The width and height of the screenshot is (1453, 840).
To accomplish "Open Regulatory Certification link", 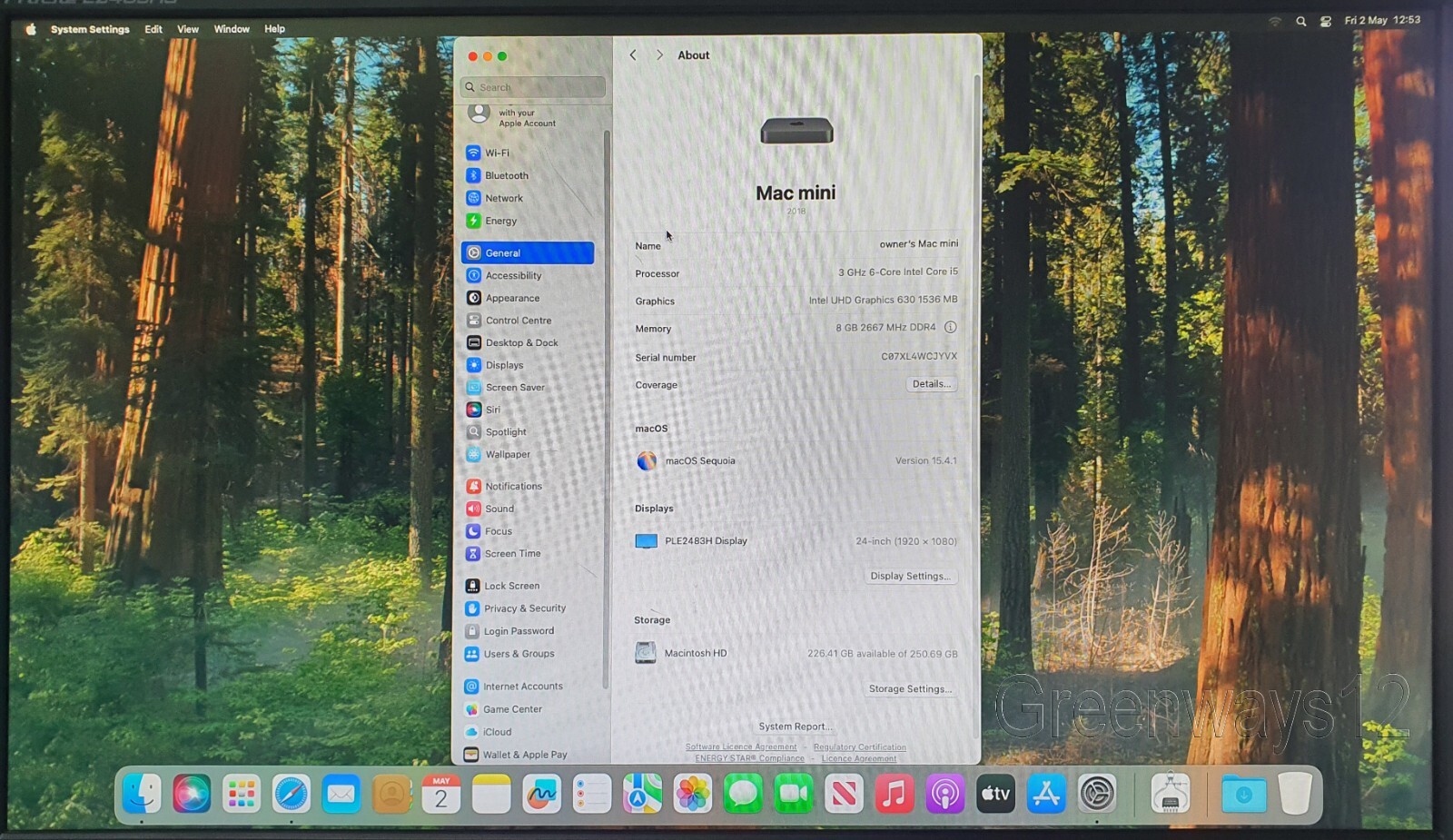I will pyautogui.click(x=859, y=747).
